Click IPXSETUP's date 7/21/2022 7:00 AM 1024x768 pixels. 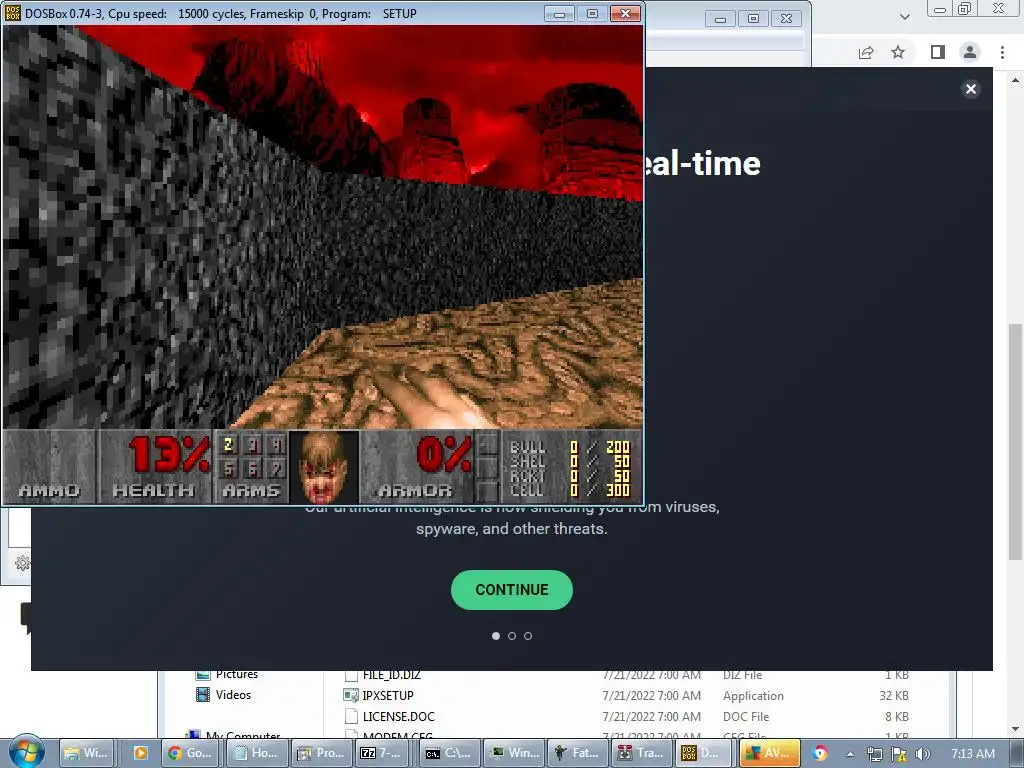pyautogui.click(x=651, y=696)
